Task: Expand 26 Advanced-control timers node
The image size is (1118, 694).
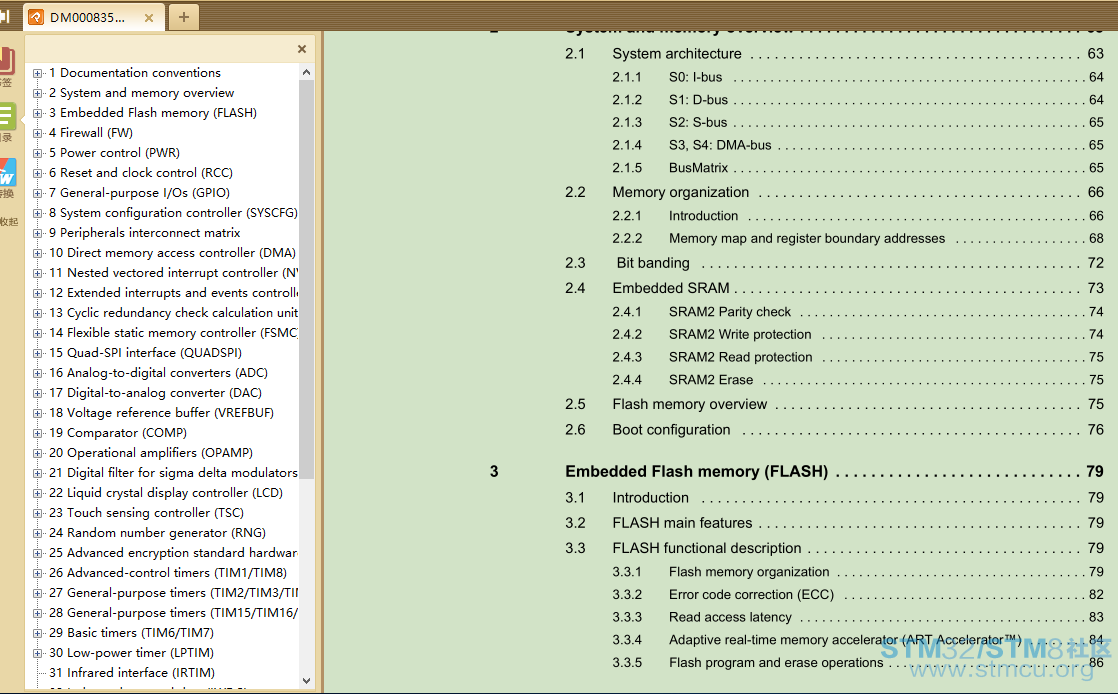Action: pos(38,573)
